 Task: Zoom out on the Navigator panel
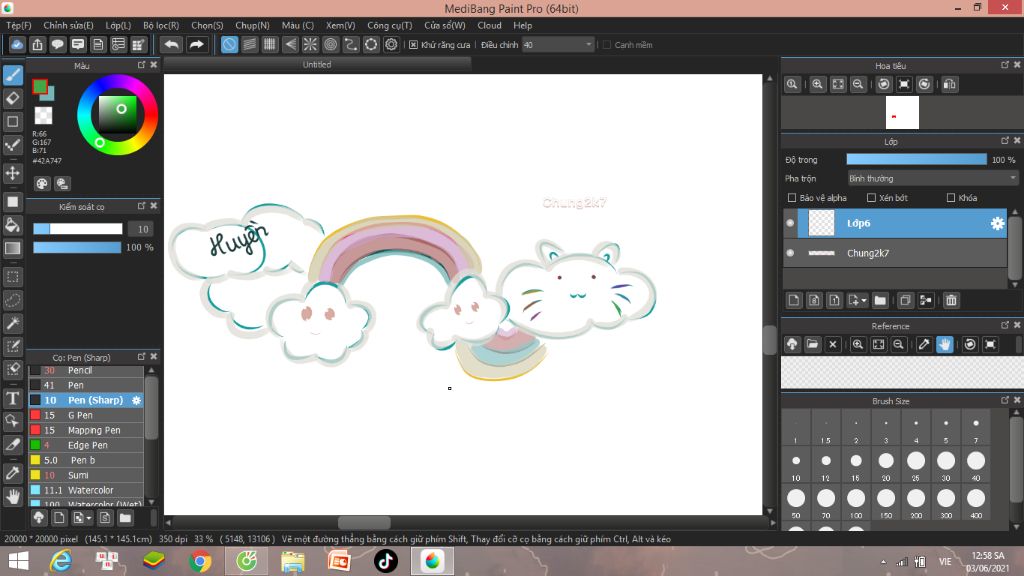[x=858, y=84]
